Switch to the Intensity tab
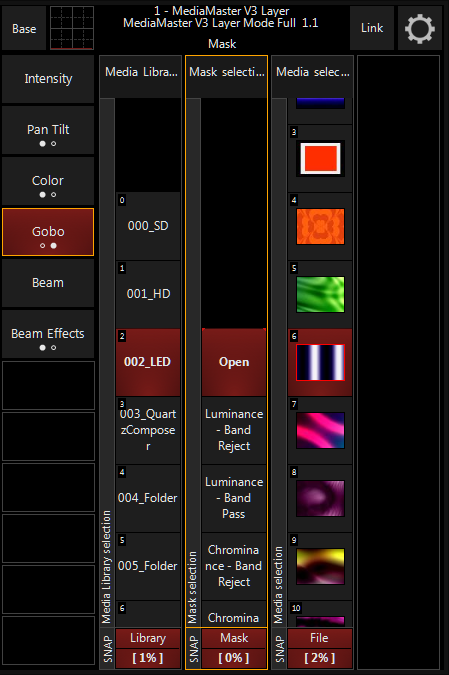Image resolution: width=449 pixels, height=675 pixels. pos(48,79)
